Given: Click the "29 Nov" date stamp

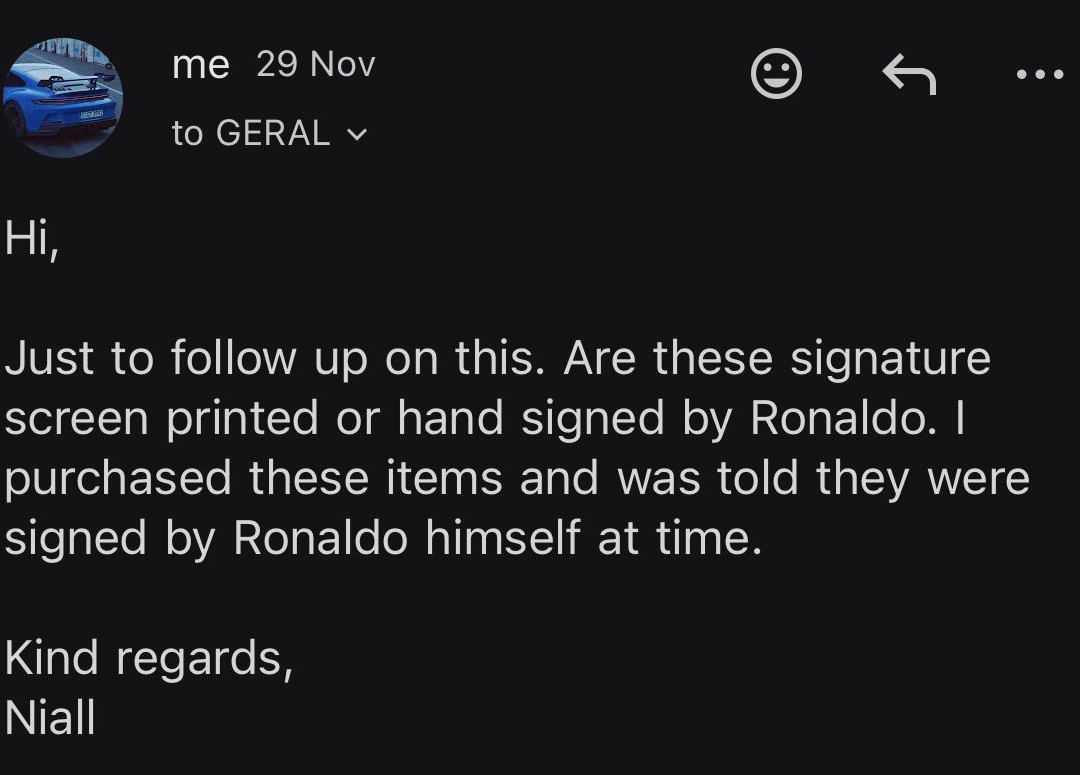Looking at the screenshot, I should pyautogui.click(x=315, y=65).
